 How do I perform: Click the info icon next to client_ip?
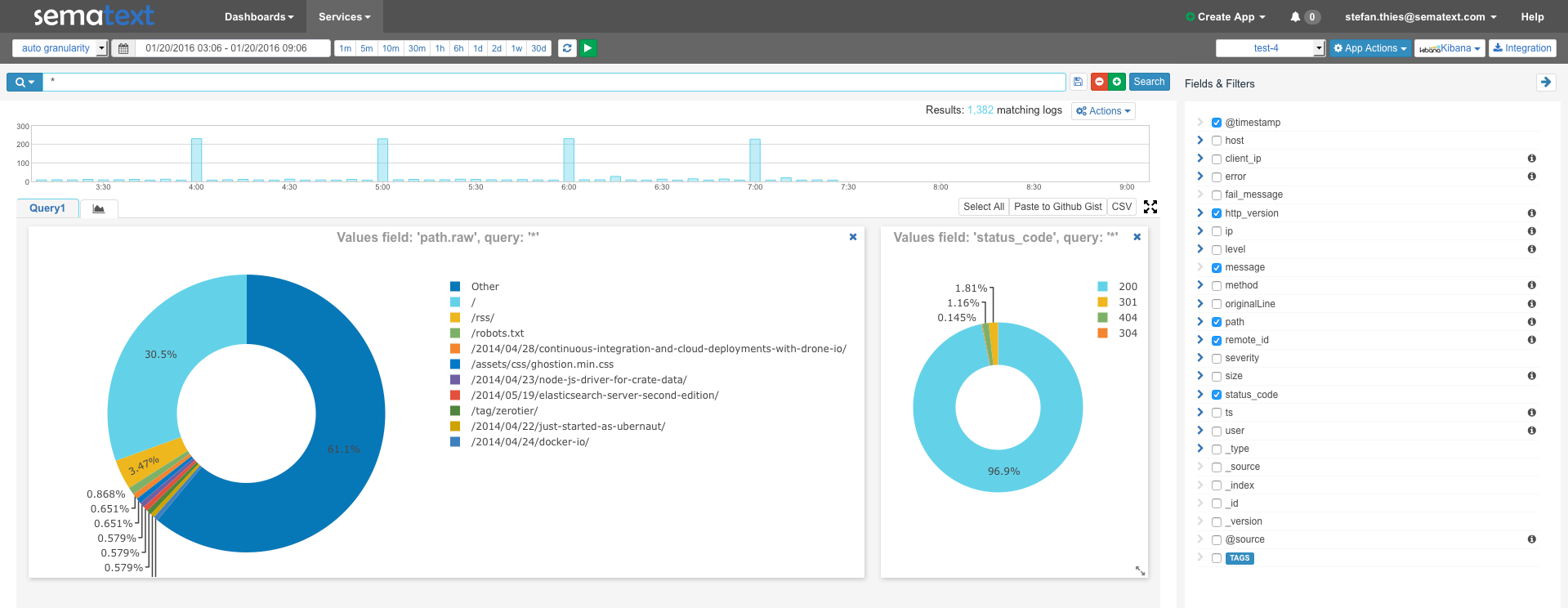(1532, 159)
